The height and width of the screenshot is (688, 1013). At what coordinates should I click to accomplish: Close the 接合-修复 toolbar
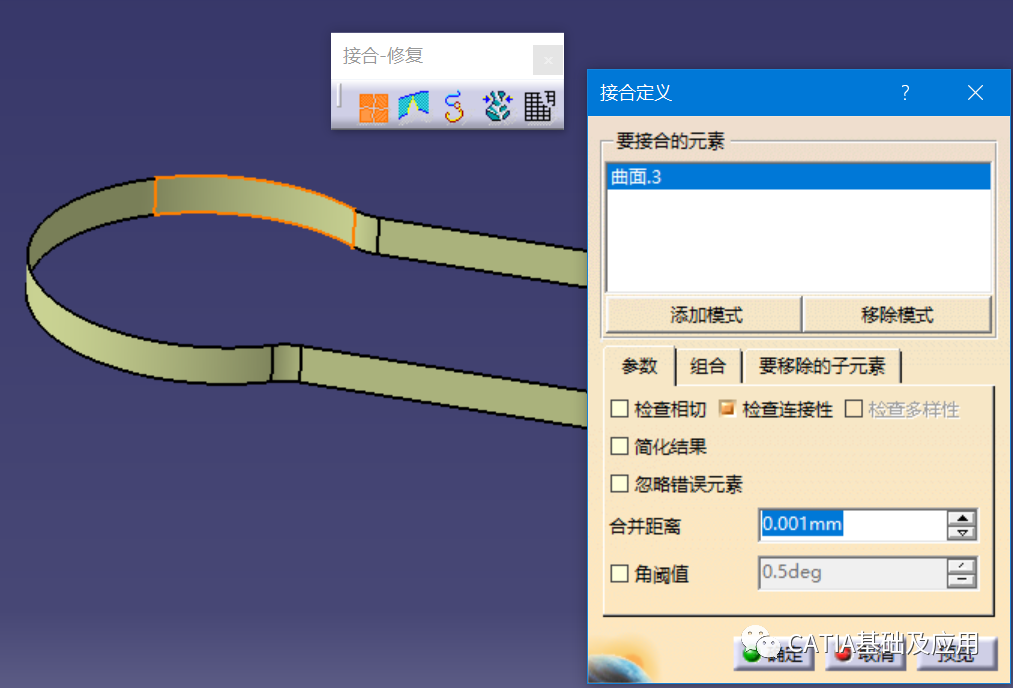(x=548, y=60)
